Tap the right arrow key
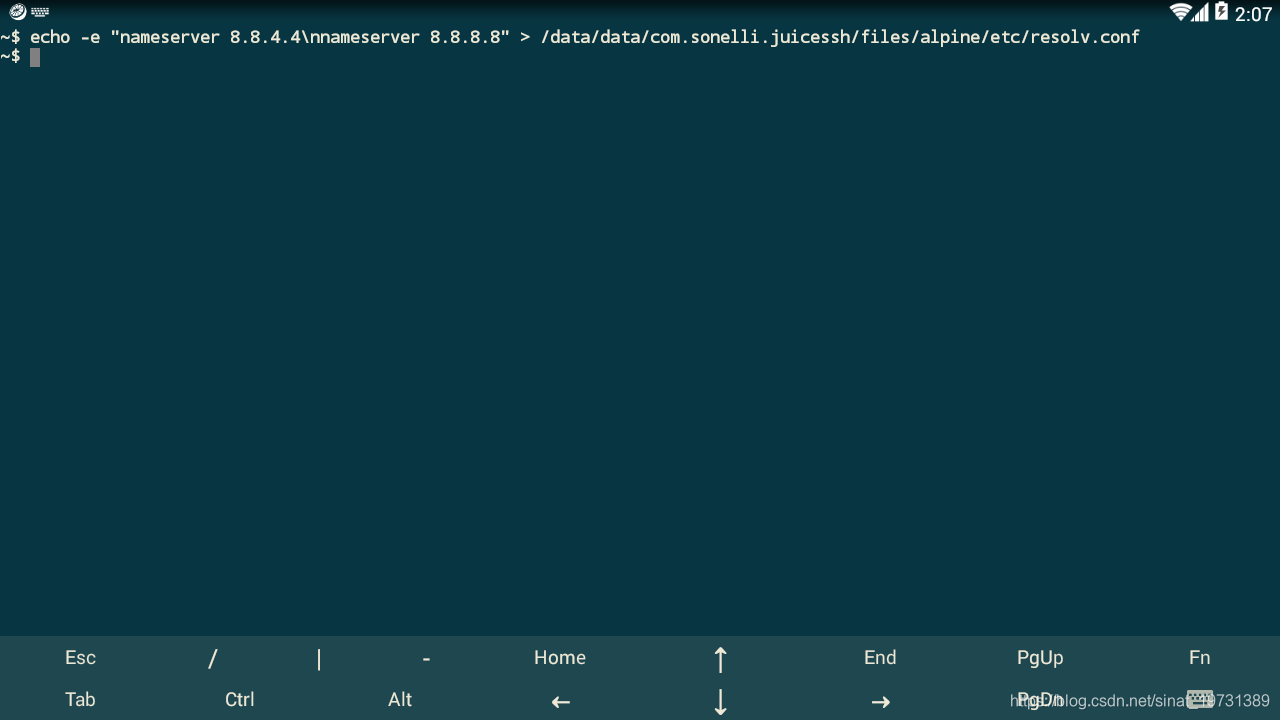 click(880, 702)
